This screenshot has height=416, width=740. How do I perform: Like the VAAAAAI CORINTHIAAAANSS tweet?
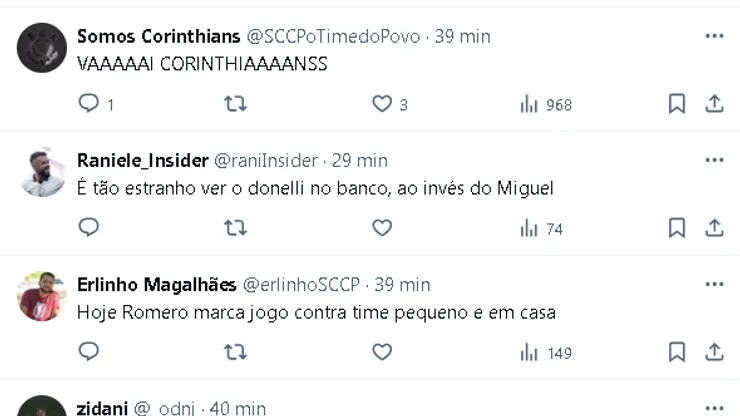click(x=382, y=104)
